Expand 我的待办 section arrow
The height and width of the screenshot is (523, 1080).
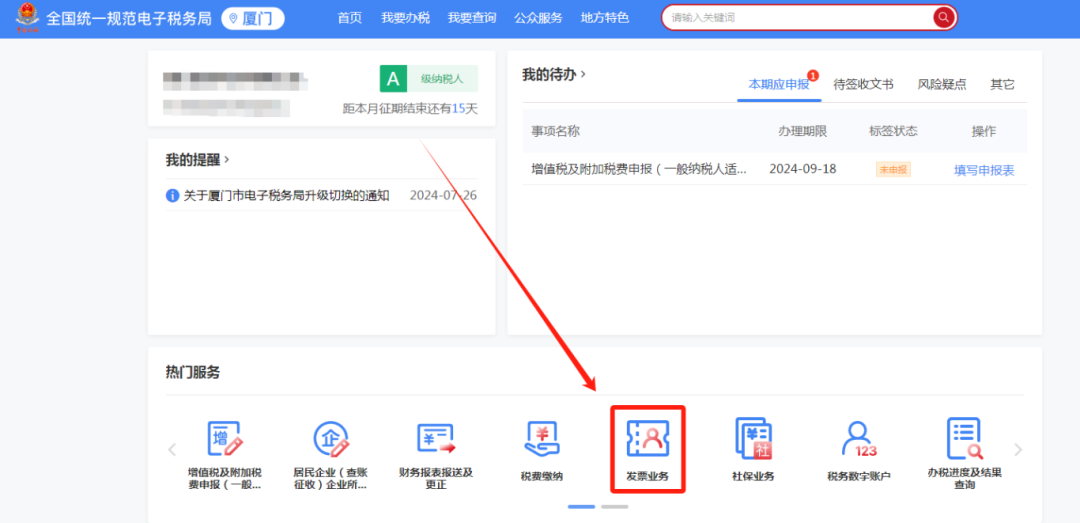click(583, 73)
